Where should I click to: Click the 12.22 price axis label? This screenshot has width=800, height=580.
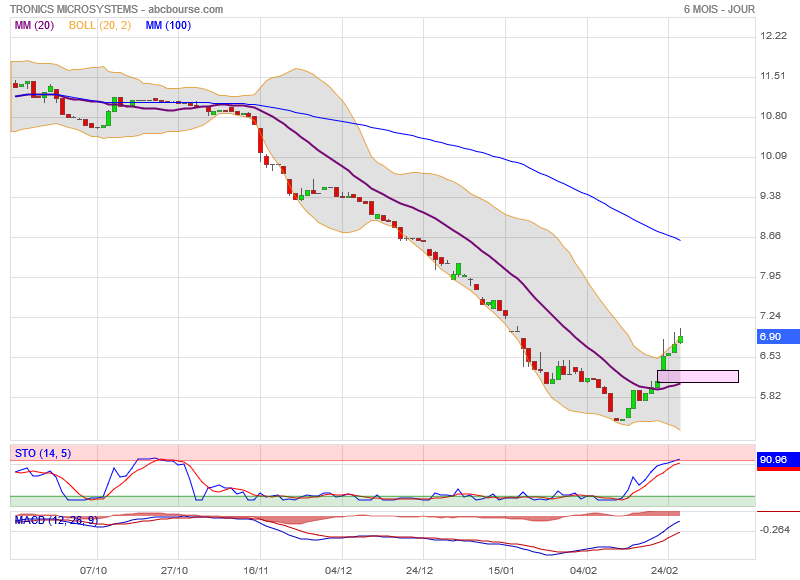[x=773, y=36]
